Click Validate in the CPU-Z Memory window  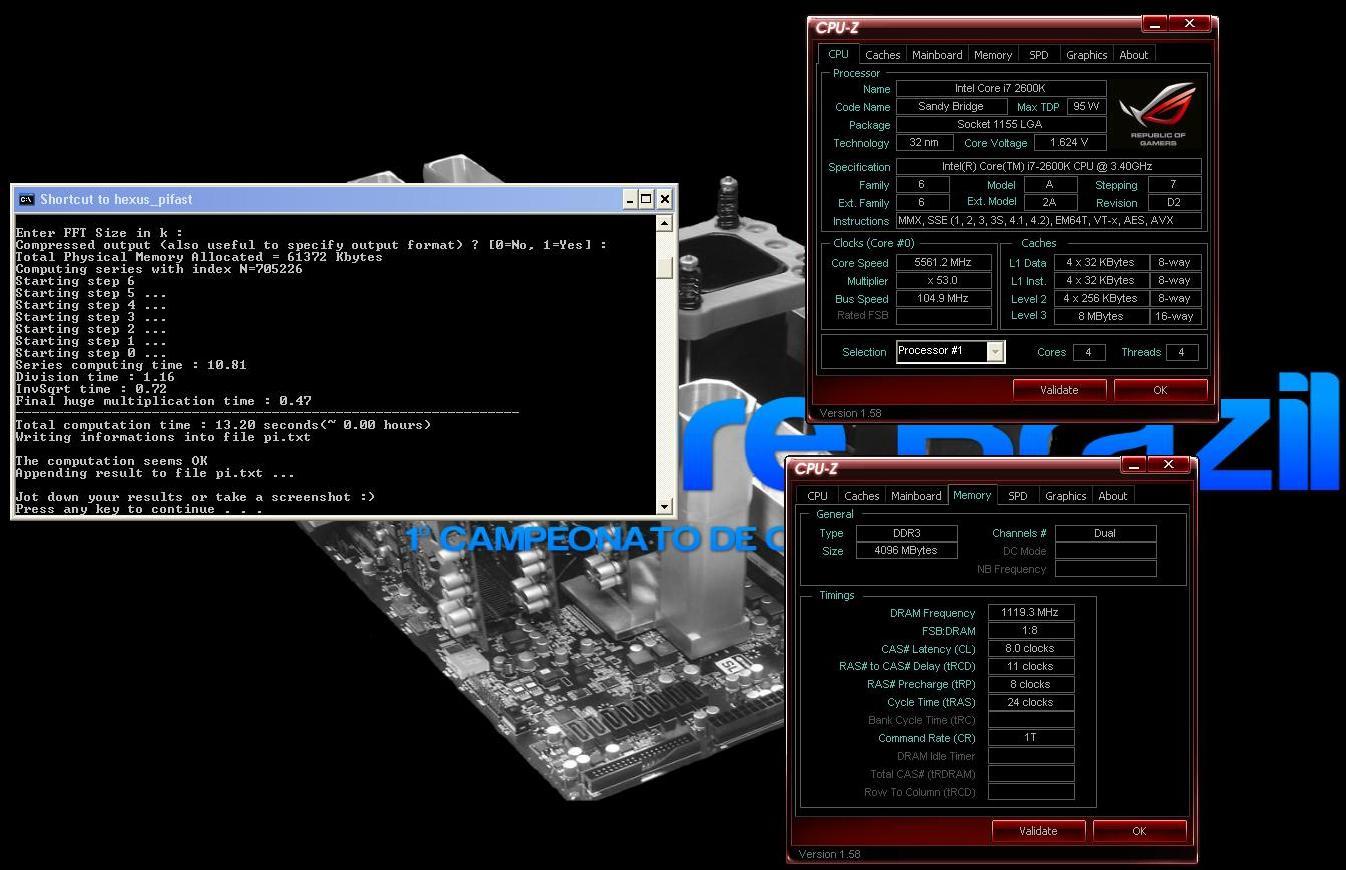click(x=1038, y=831)
